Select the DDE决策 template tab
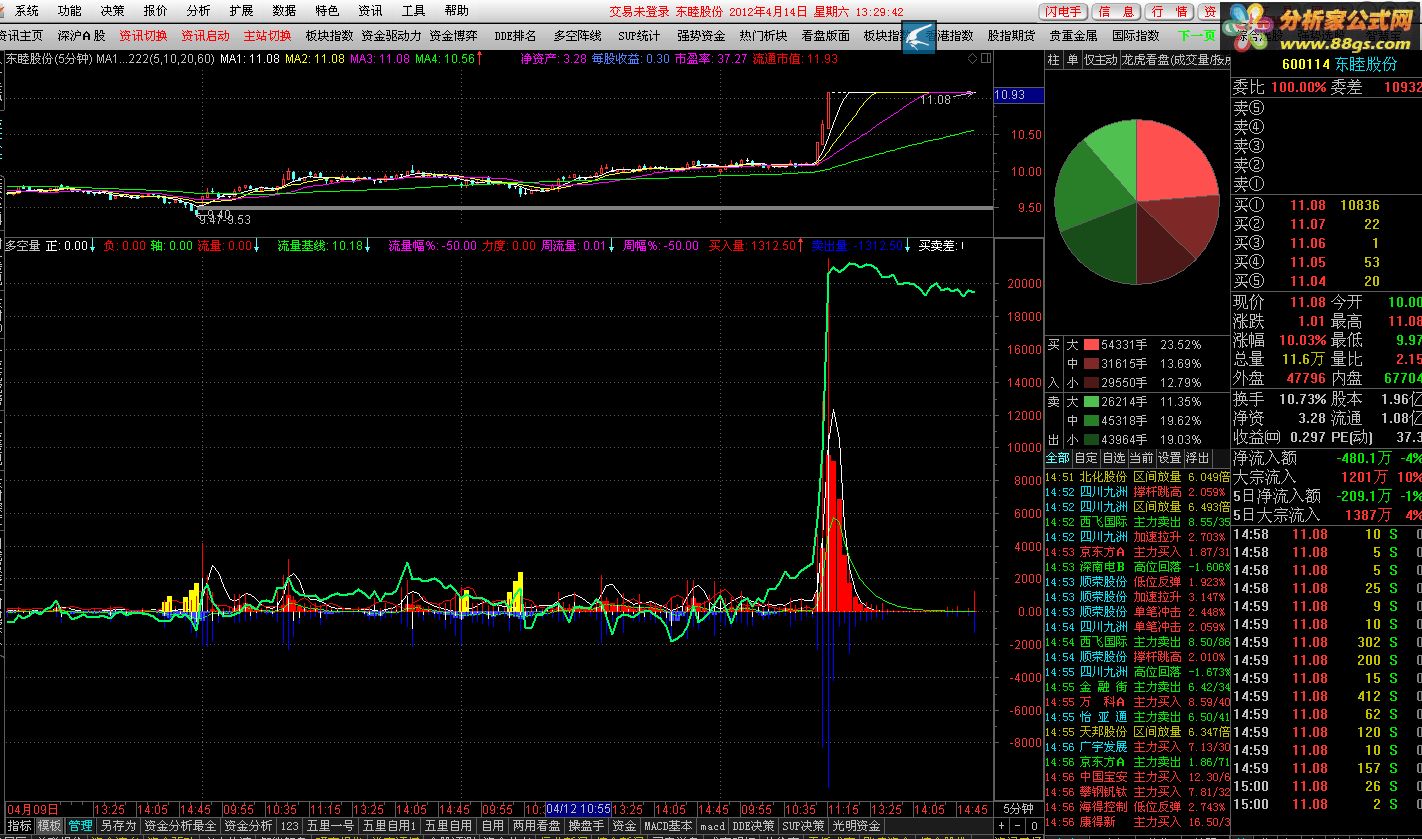1422x839 pixels. pyautogui.click(x=753, y=826)
